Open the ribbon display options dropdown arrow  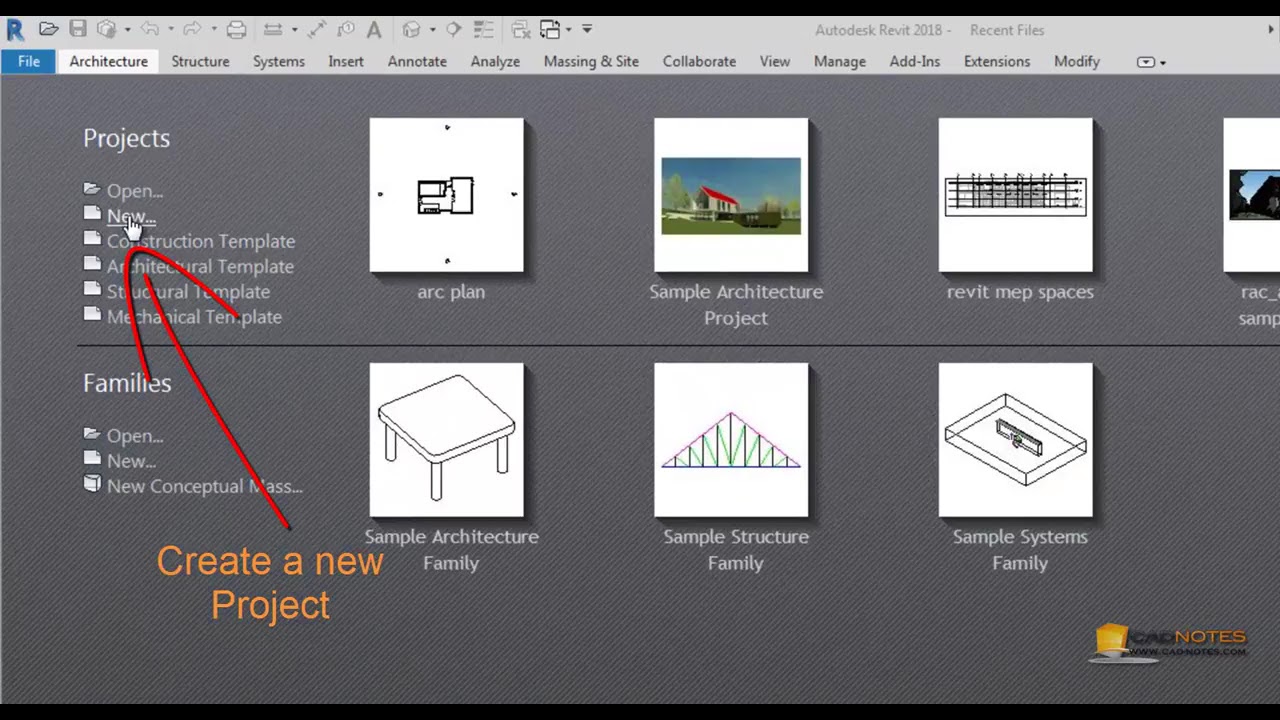(1163, 63)
